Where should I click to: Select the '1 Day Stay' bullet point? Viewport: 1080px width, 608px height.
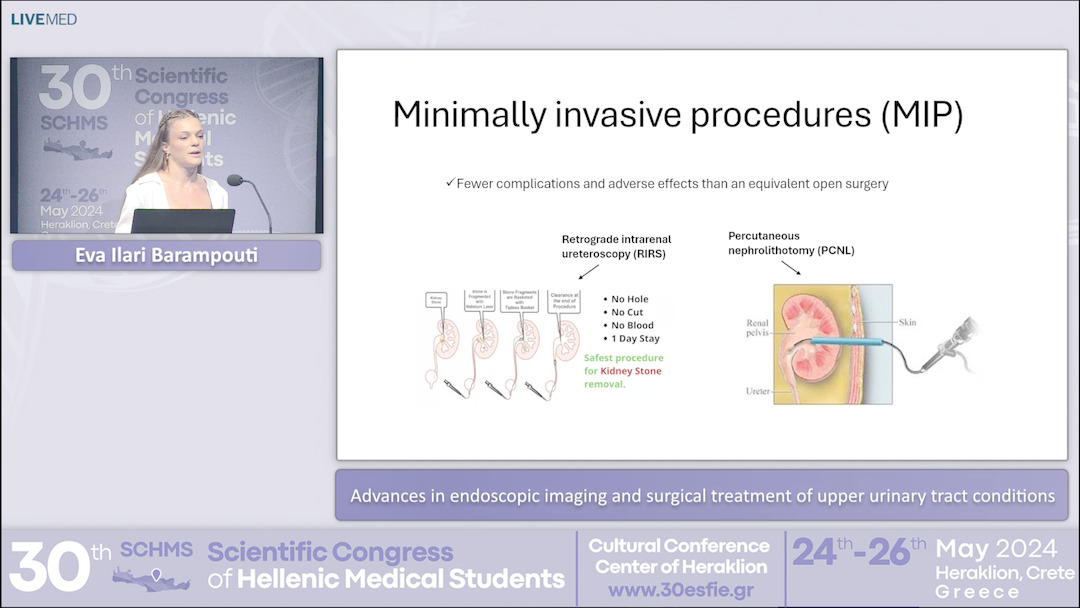636,339
